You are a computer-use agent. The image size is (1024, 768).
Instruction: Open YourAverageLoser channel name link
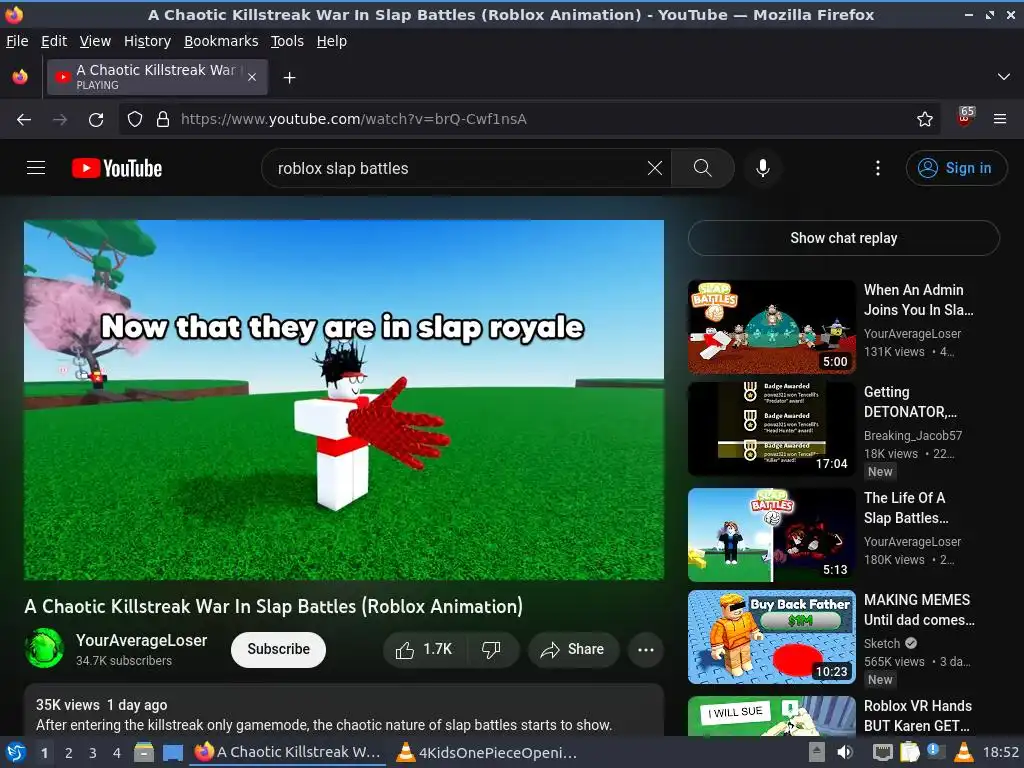pyautogui.click(x=142, y=641)
